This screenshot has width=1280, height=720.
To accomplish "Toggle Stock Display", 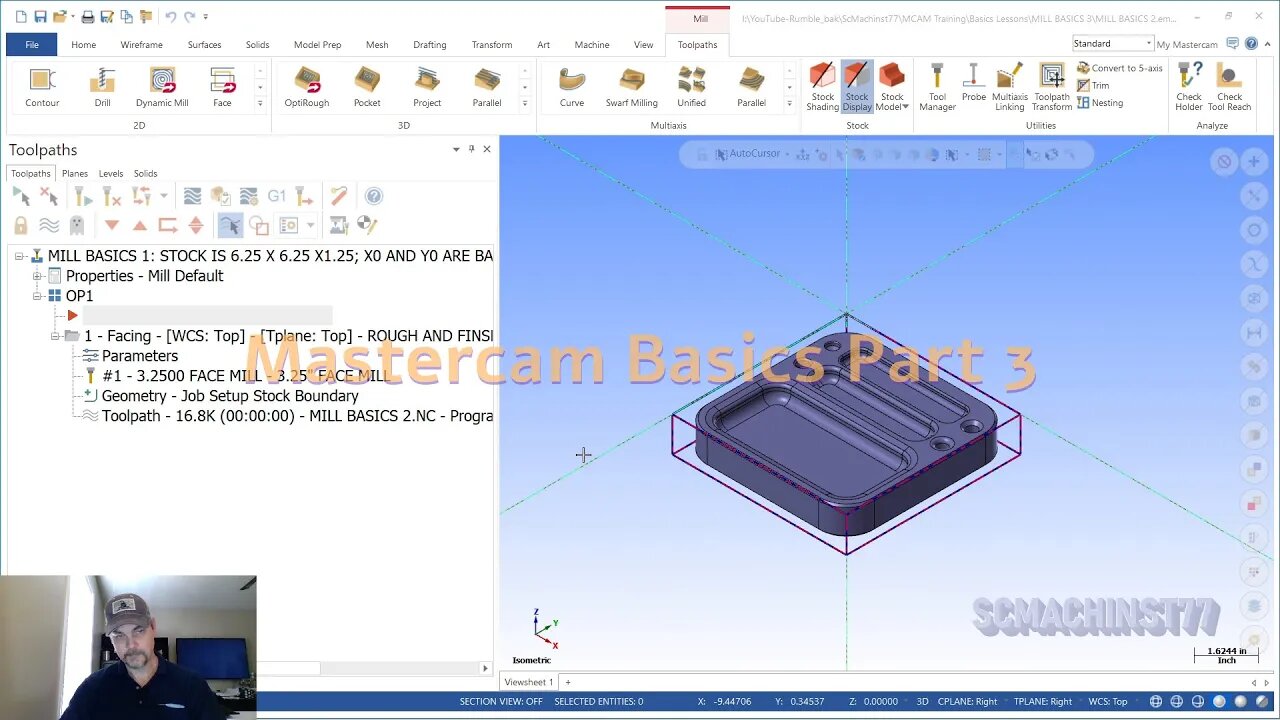I will coord(857,88).
